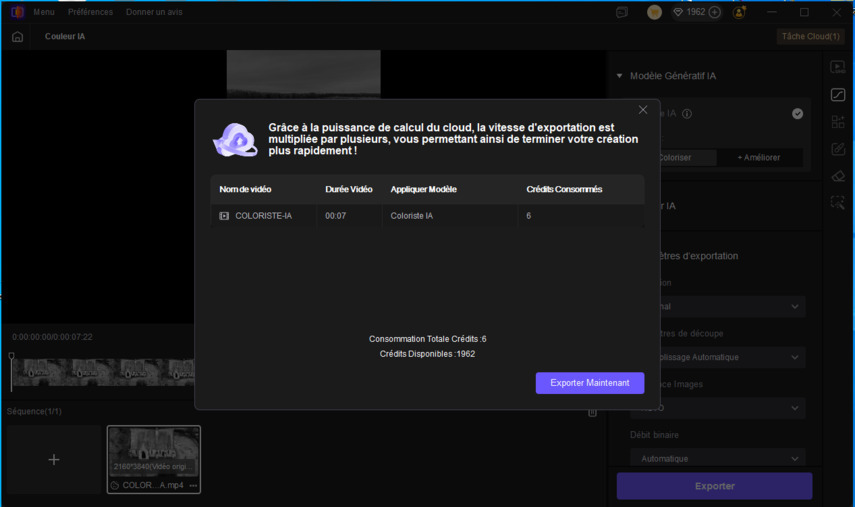The width and height of the screenshot is (855, 507).
Task: Open the shopping cart icon
Action: pyautogui.click(x=654, y=12)
